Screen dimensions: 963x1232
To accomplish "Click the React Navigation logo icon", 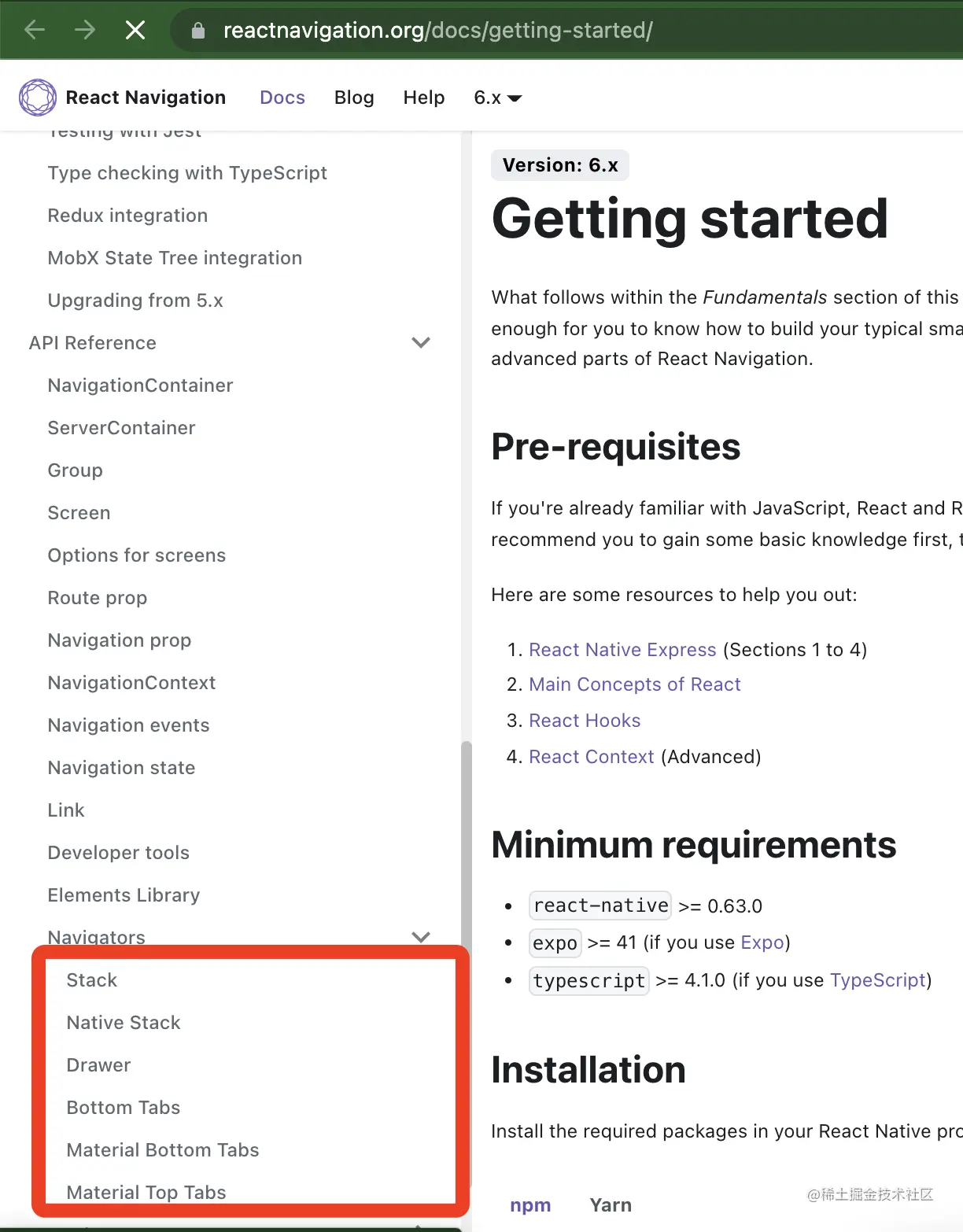I will coord(38,98).
